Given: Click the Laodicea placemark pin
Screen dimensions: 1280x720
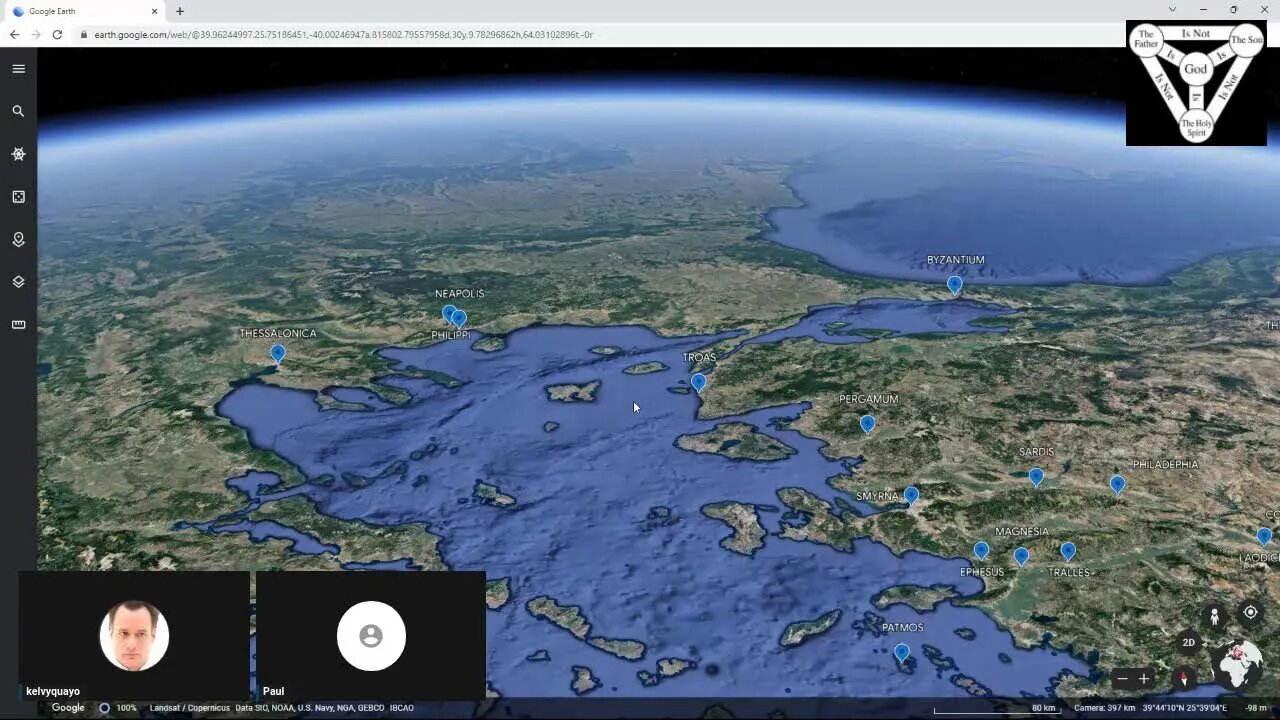Looking at the screenshot, I should coord(1264,536).
